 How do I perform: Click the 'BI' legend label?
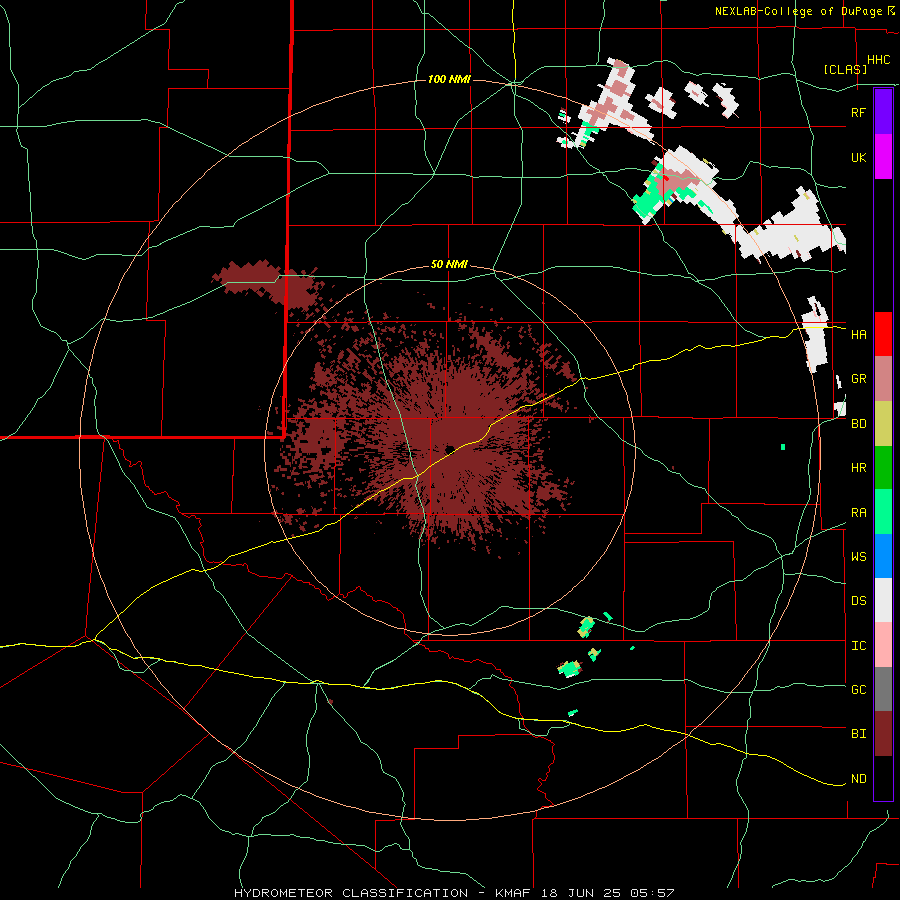pyautogui.click(x=858, y=734)
